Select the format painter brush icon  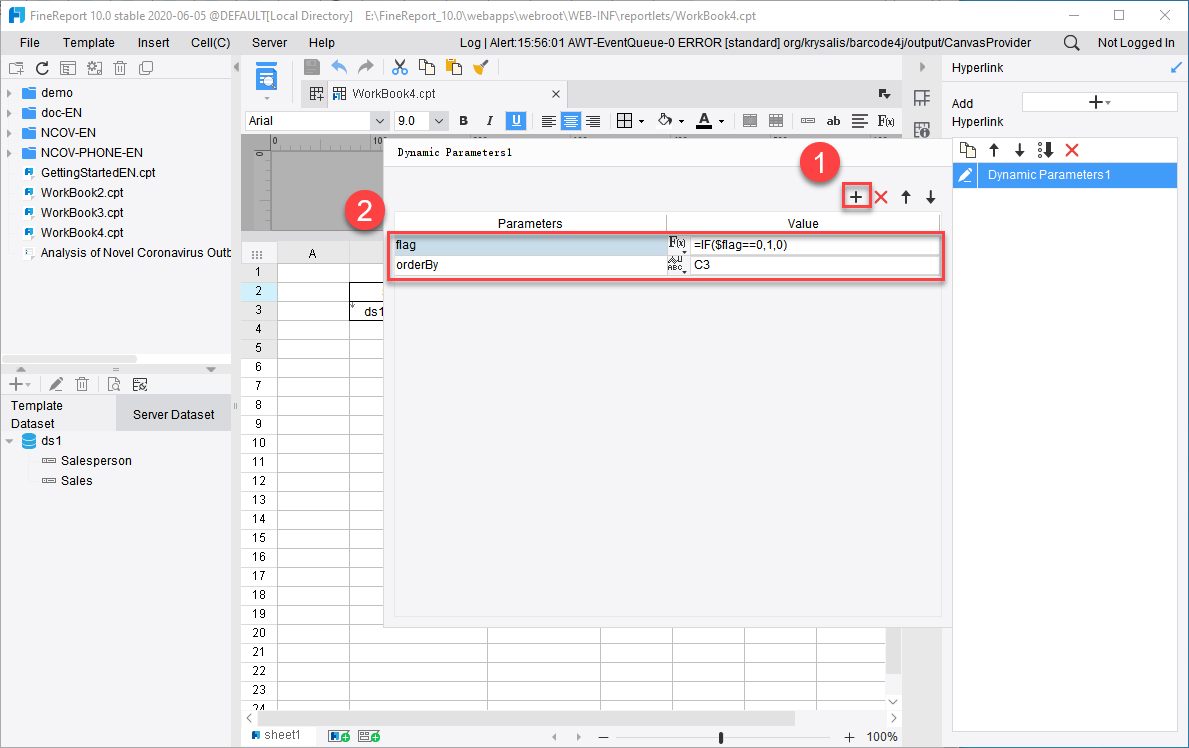point(480,67)
